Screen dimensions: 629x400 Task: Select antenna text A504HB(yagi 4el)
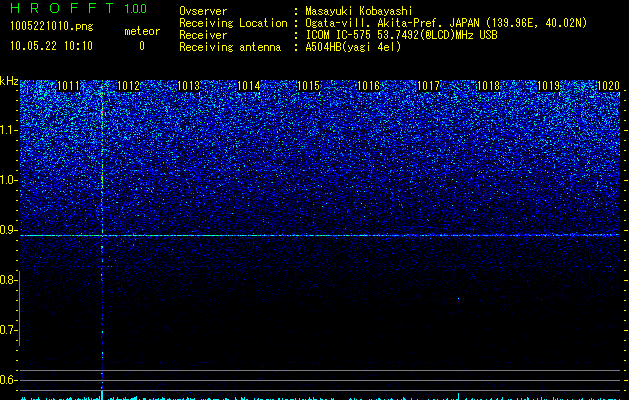pos(353,47)
